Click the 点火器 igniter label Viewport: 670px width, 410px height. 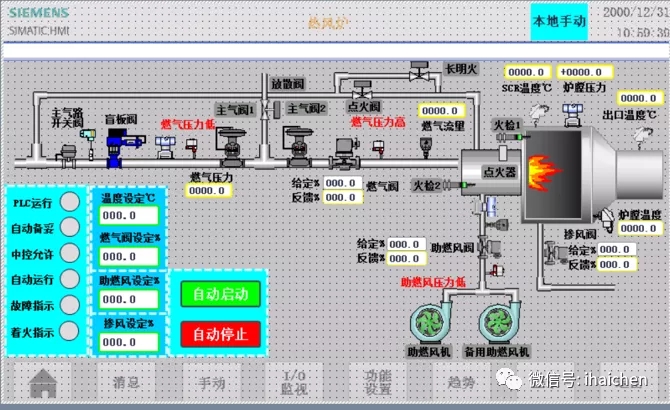pos(500,172)
